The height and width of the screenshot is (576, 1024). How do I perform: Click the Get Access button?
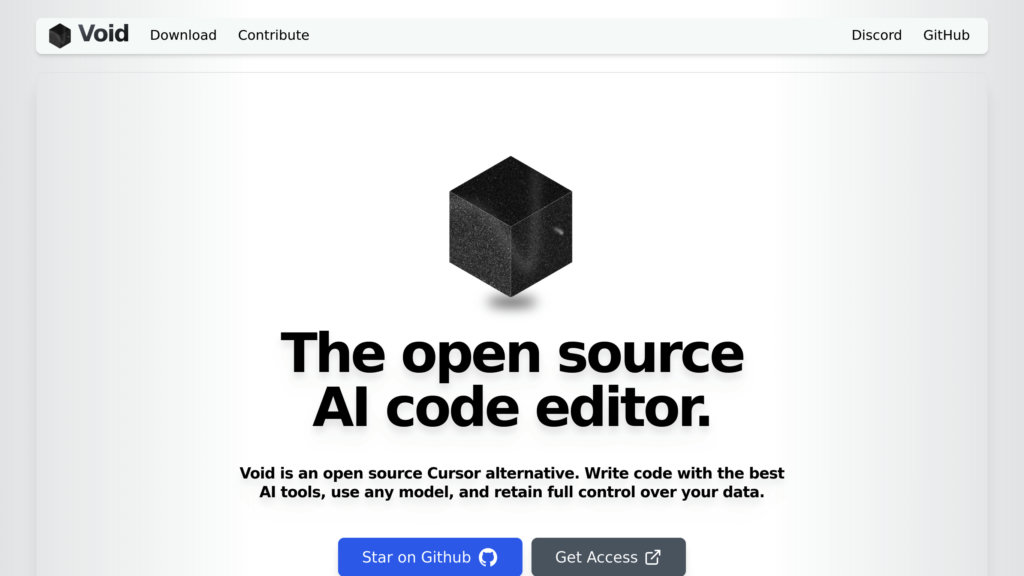click(608, 557)
